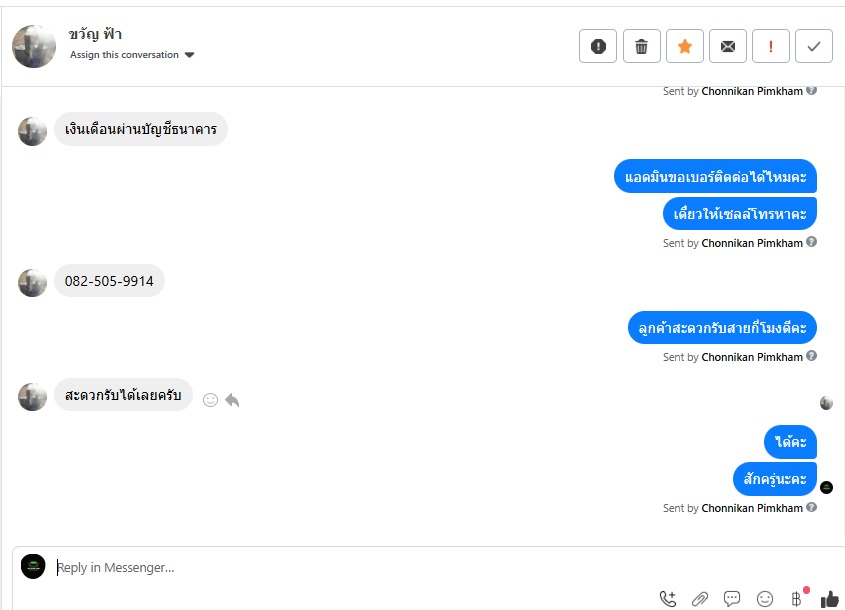
Task: Click the customer name ขวัญ ฟ้า
Action: 96,34
